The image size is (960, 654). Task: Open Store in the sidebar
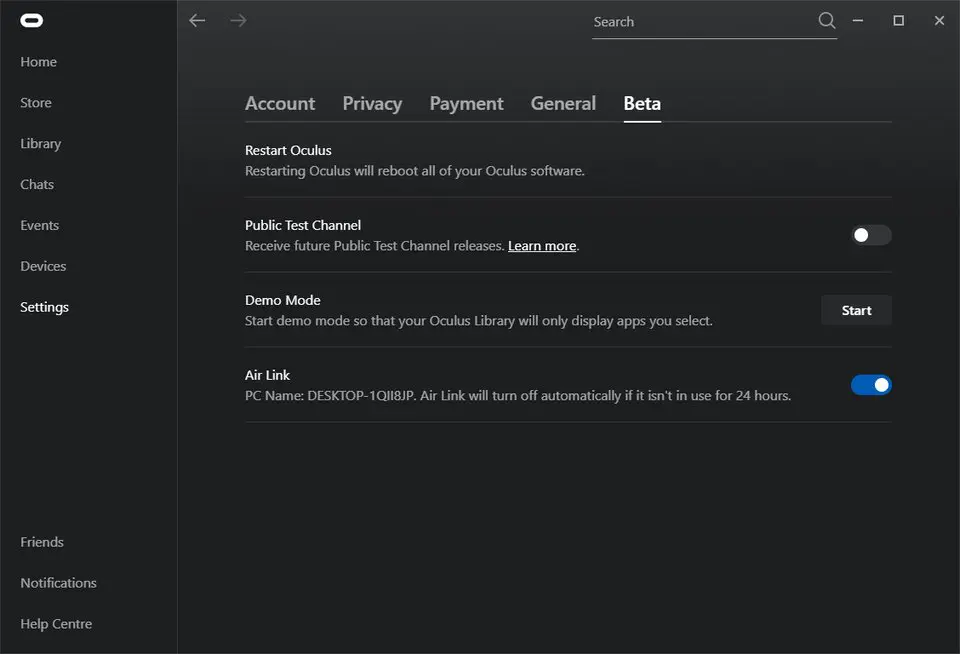pos(36,103)
